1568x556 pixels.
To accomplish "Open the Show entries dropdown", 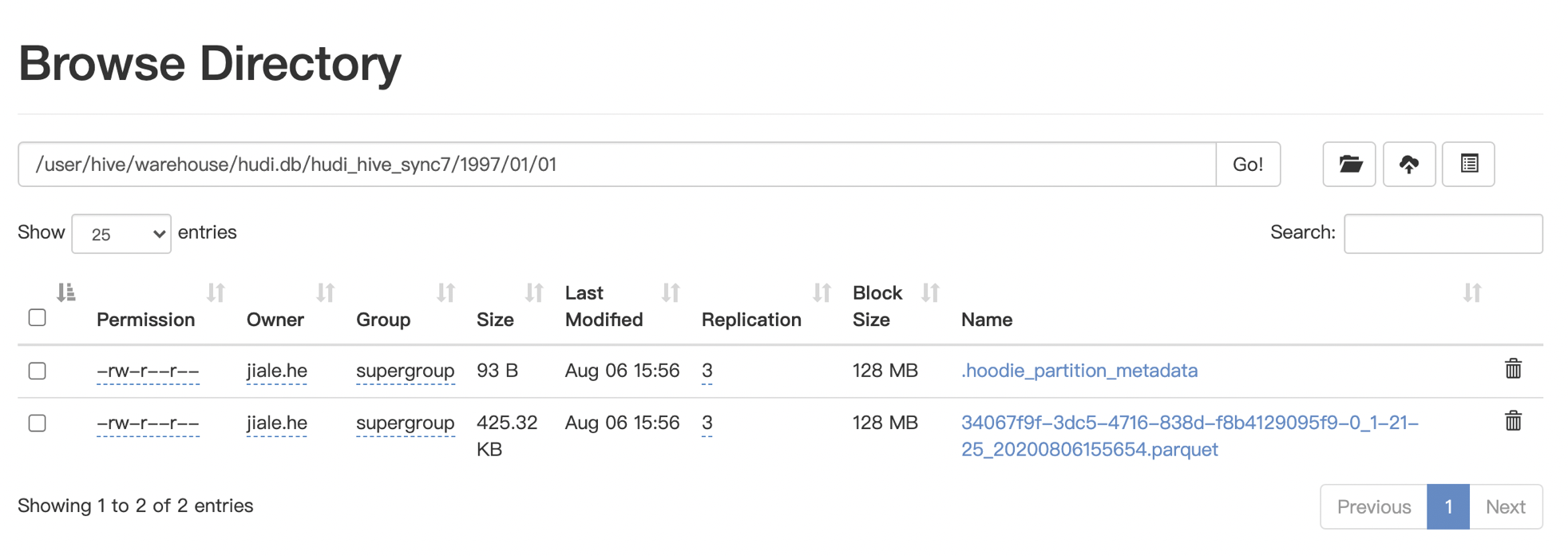I will pos(121,234).
